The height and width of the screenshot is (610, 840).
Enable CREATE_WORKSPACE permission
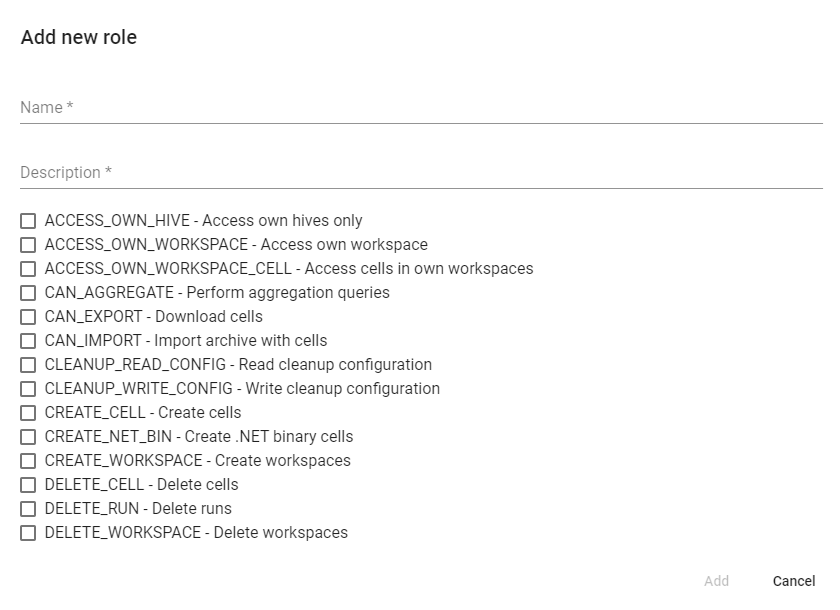pyautogui.click(x=28, y=461)
